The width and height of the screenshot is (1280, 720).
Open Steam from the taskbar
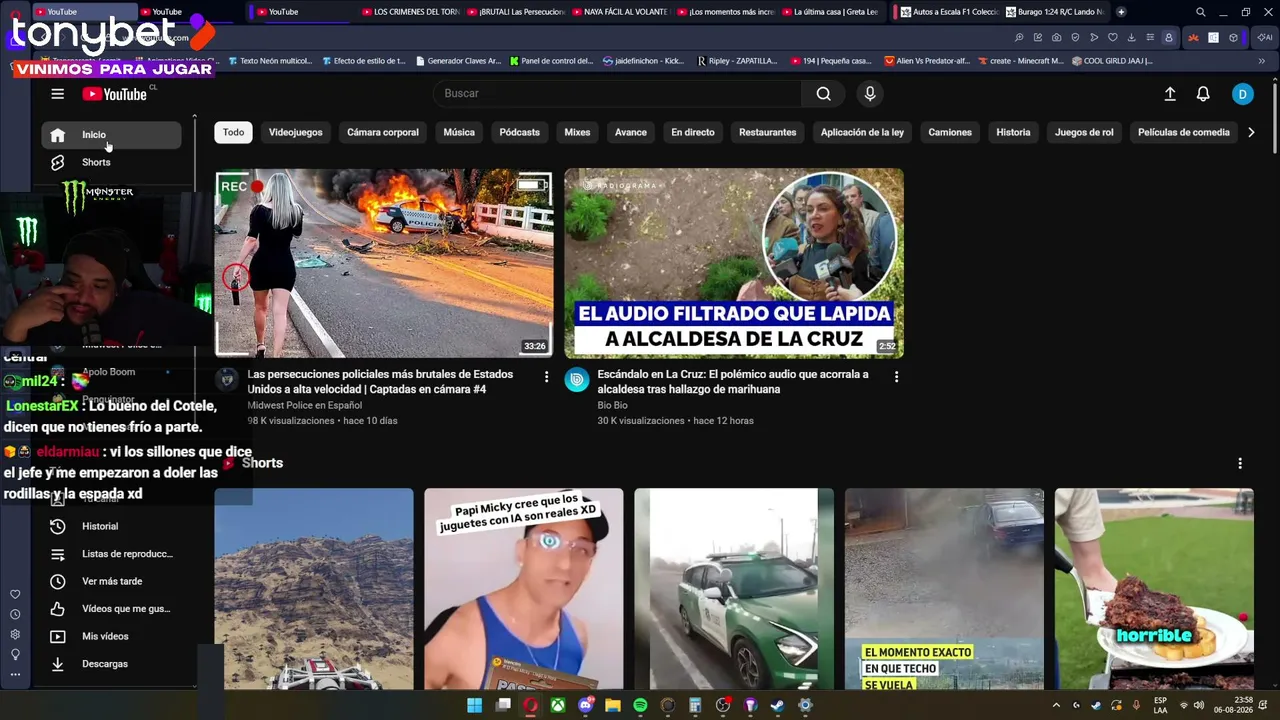777,705
